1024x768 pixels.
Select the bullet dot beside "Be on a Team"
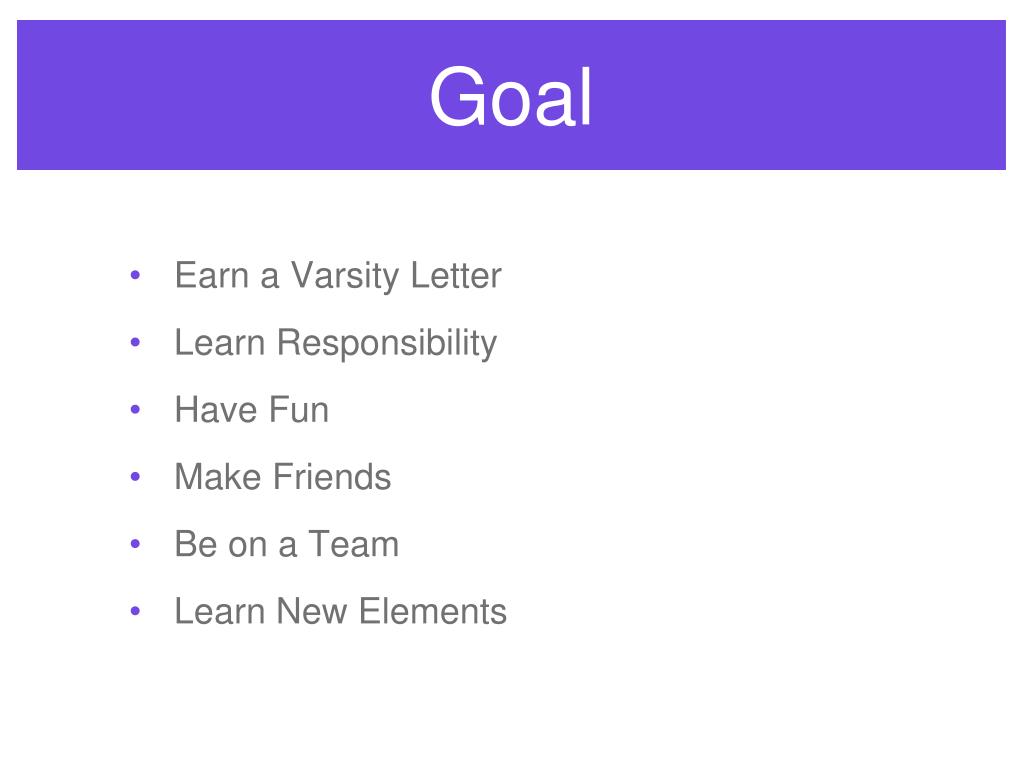(x=135, y=544)
